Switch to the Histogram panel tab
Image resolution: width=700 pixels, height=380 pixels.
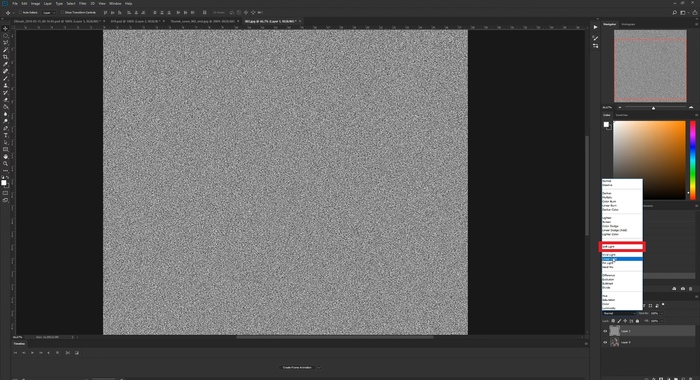click(x=628, y=24)
